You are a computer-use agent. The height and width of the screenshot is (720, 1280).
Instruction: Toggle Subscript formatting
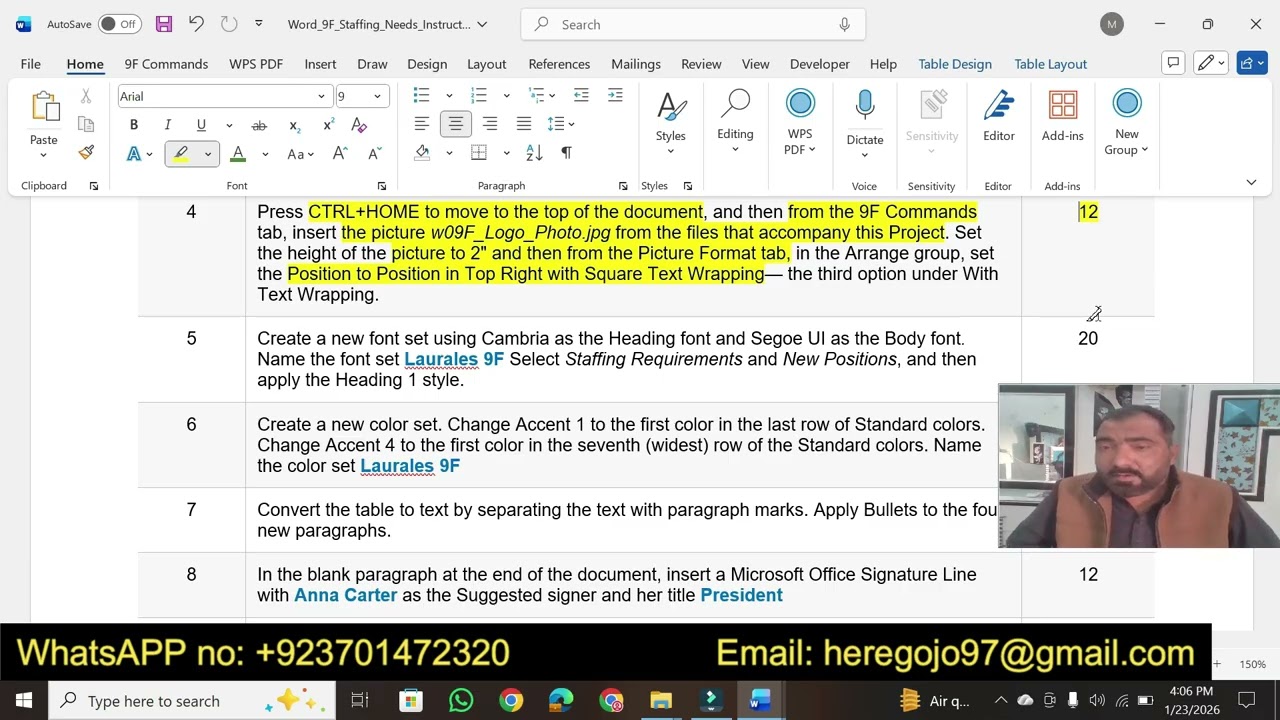294,125
